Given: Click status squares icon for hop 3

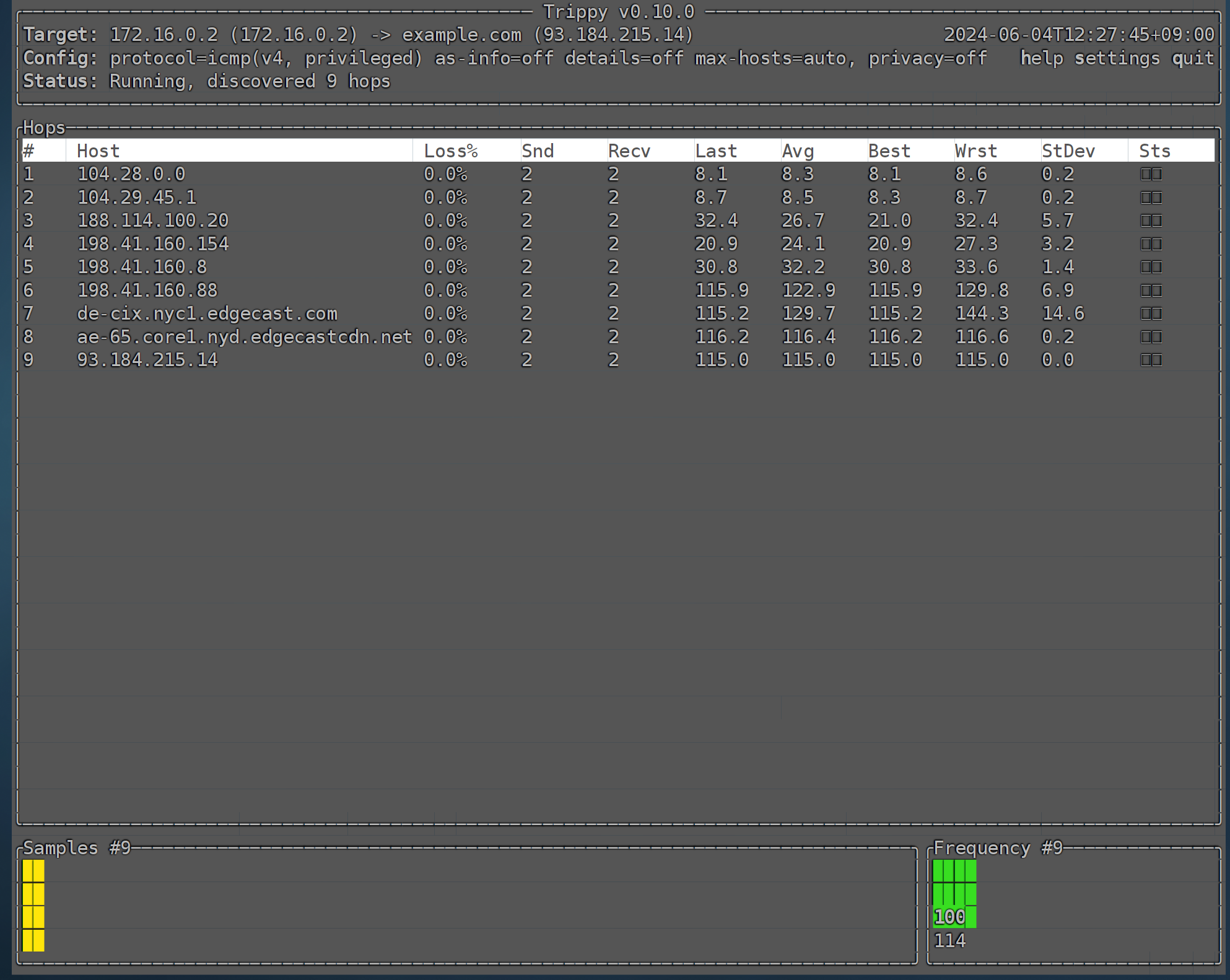Looking at the screenshot, I should 1151,221.
